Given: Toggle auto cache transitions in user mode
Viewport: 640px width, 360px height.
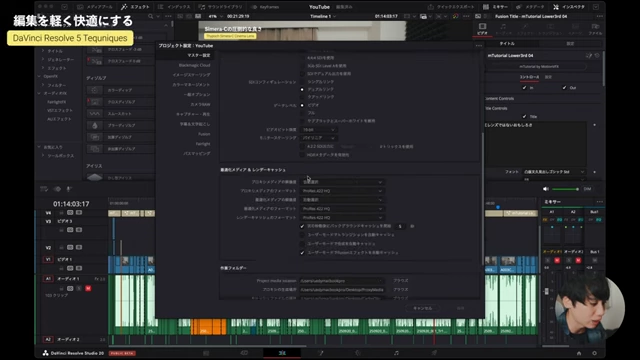Looking at the screenshot, I should [x=302, y=235].
